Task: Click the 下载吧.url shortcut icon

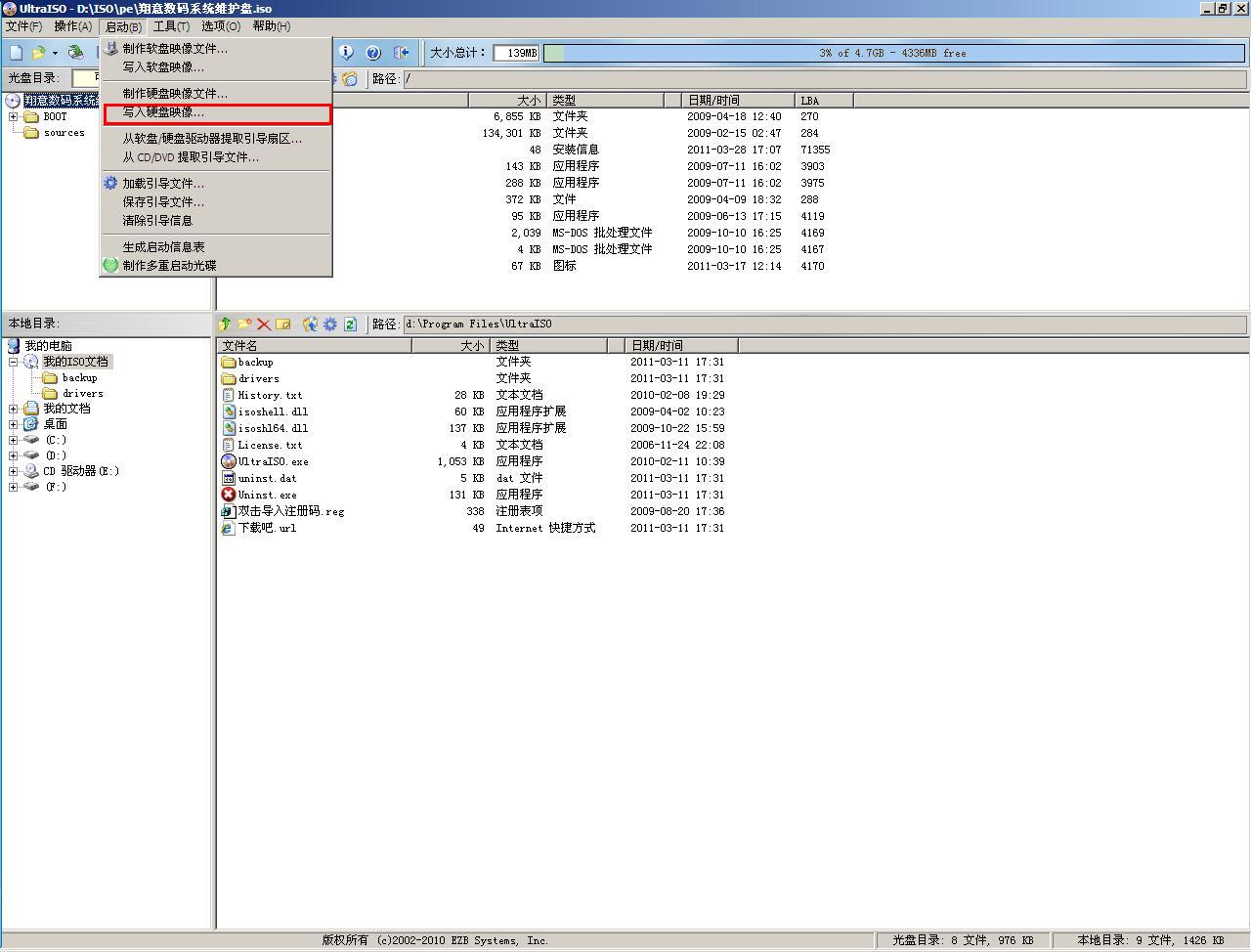Action: [229, 528]
